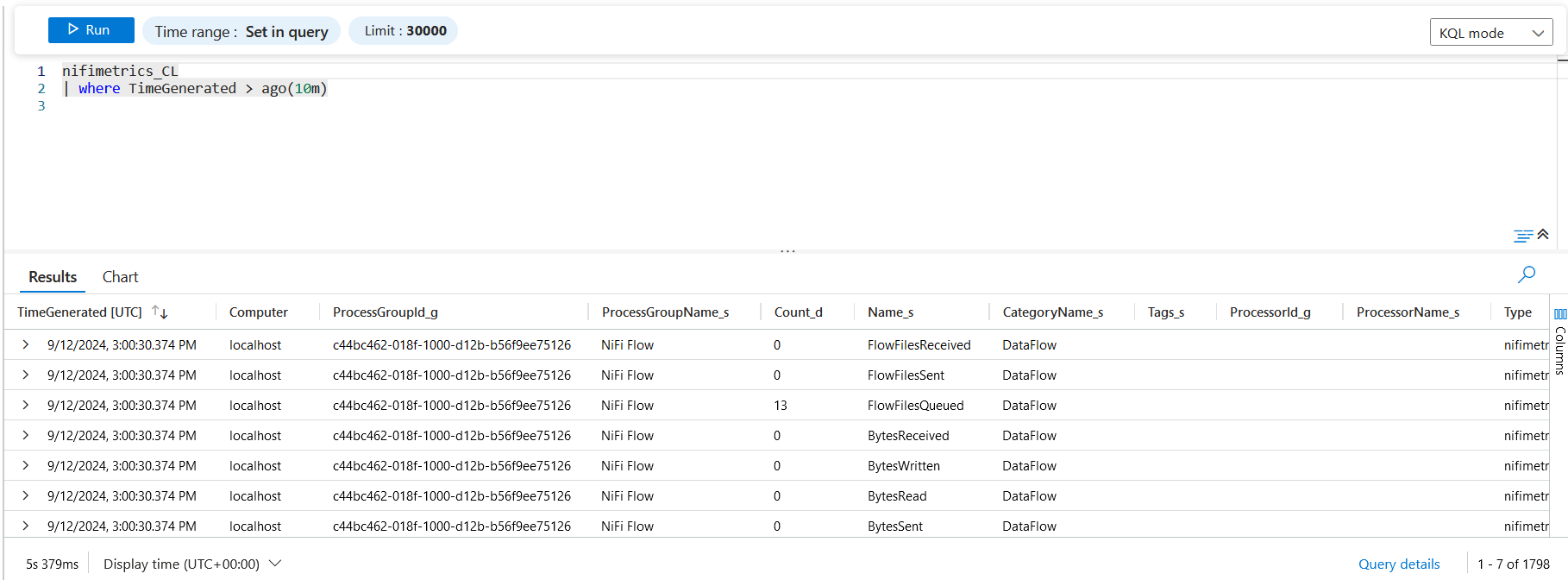Viewport: 1568px width, 580px height.
Task: Click the format query icon
Action: (x=1523, y=236)
